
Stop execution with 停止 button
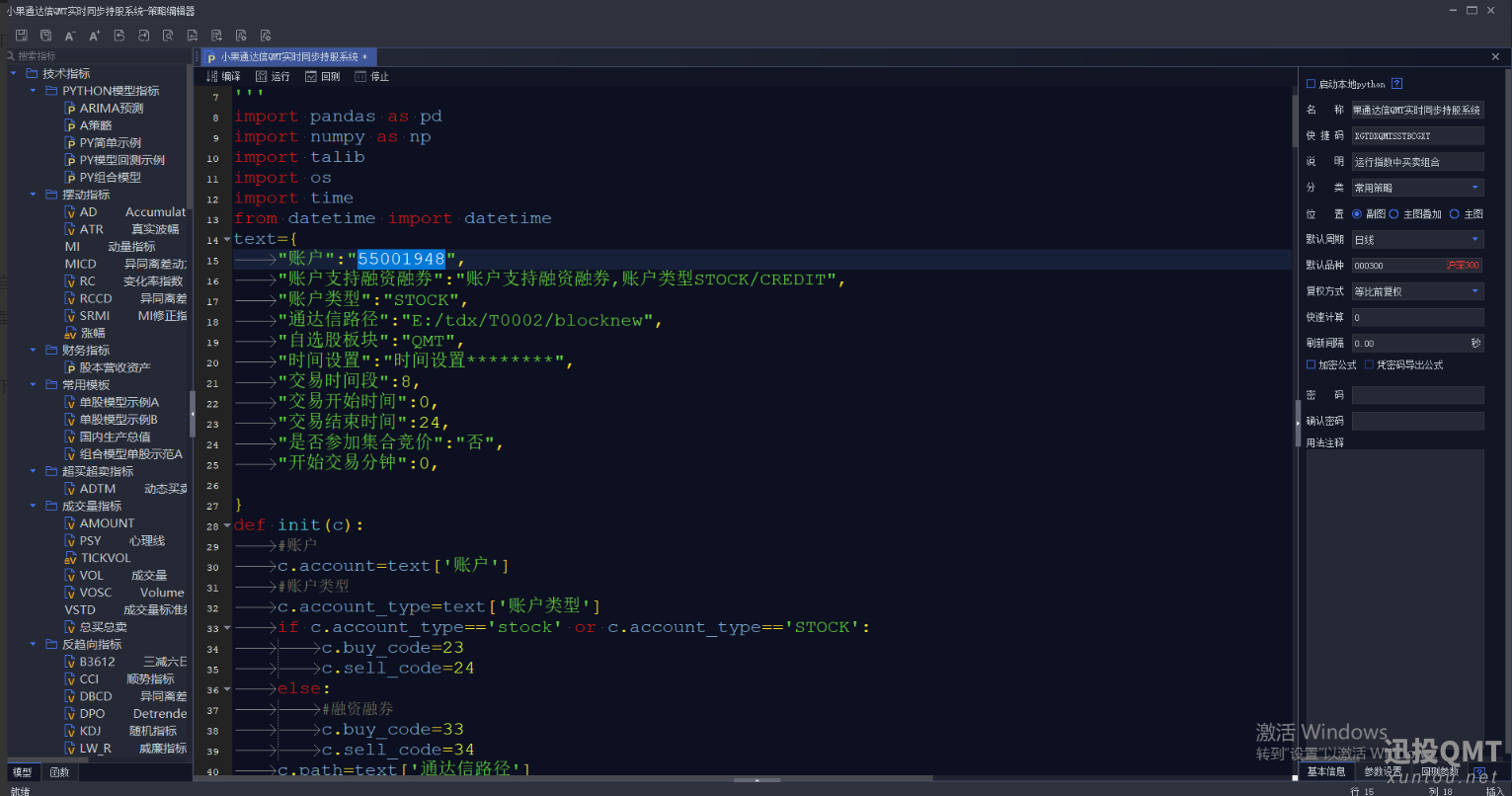point(372,76)
